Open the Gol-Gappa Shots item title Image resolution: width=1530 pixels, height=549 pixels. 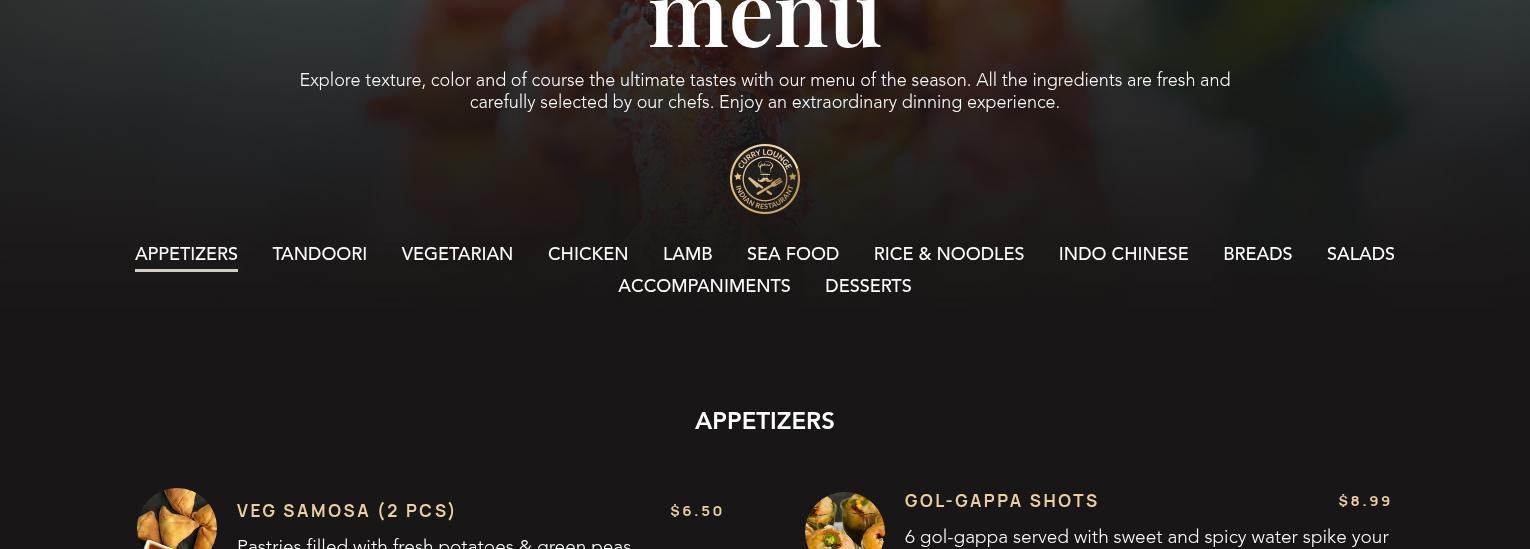point(1002,501)
